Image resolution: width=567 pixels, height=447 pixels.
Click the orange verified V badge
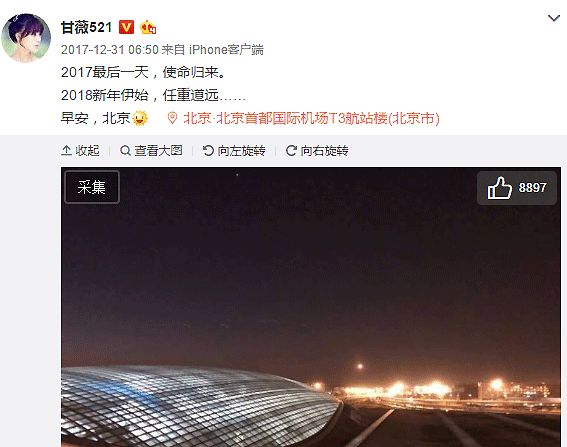pos(126,27)
